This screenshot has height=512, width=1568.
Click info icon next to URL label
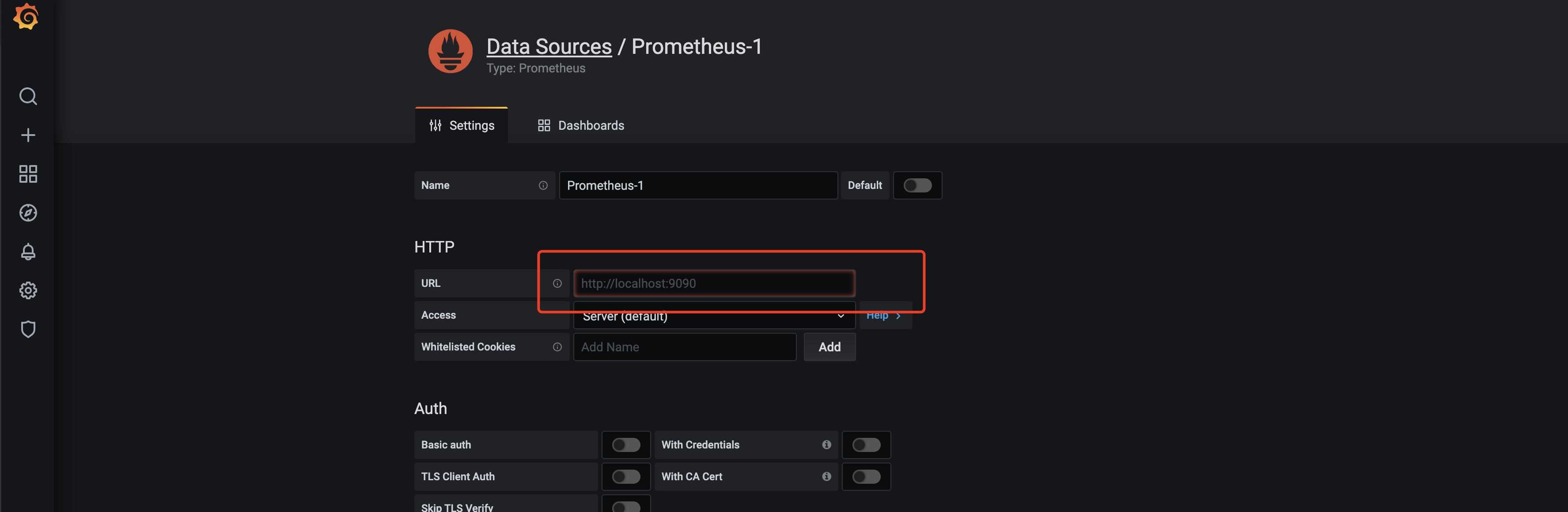(x=557, y=283)
